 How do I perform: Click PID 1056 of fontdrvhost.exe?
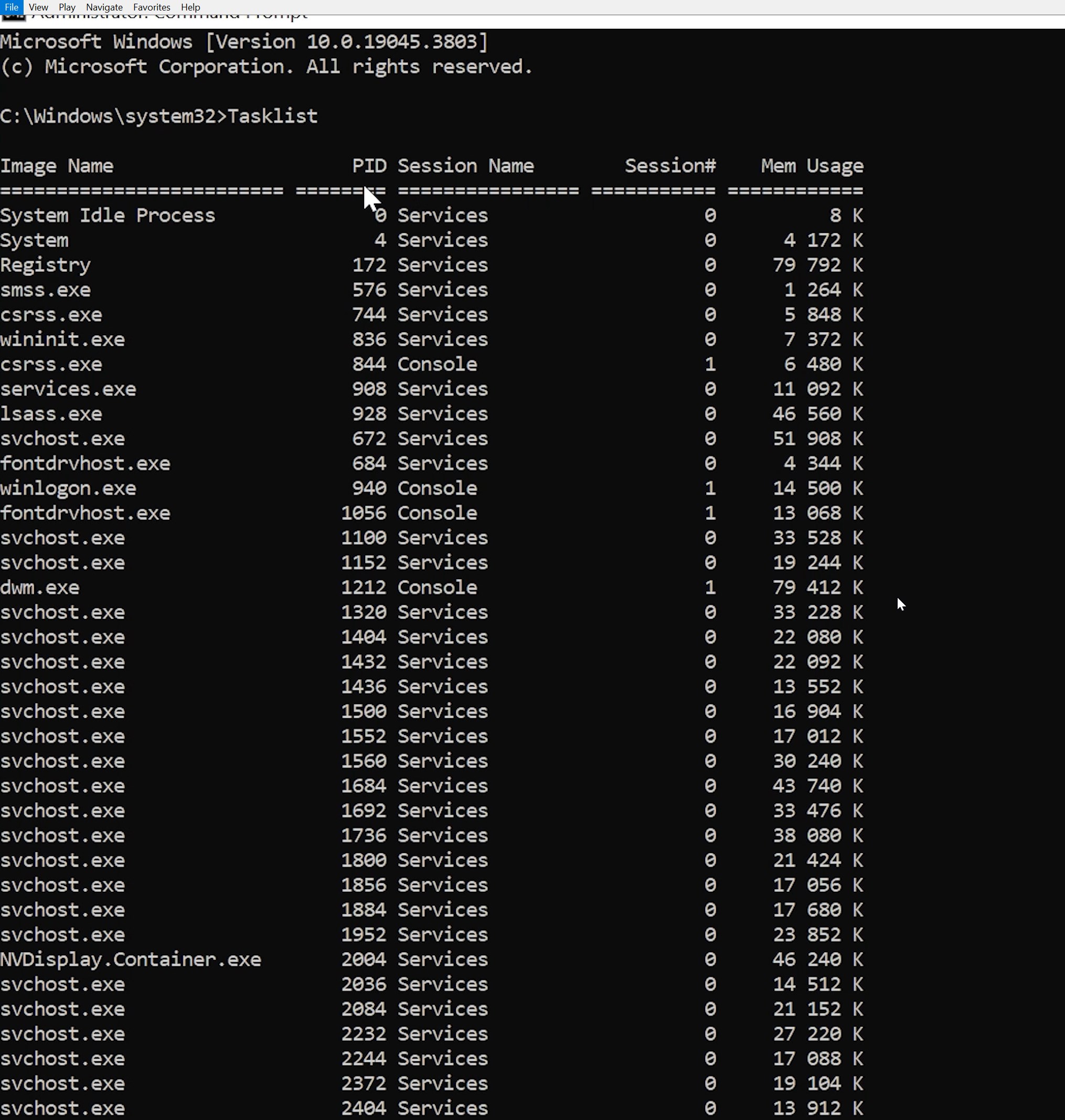tap(364, 513)
